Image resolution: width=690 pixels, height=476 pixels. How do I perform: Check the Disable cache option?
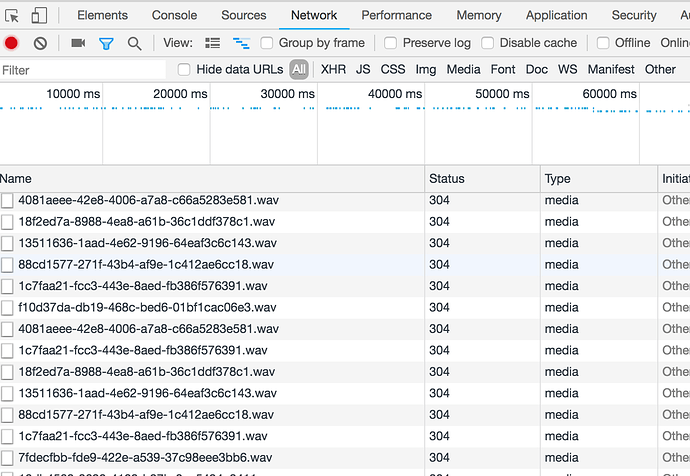pos(488,43)
